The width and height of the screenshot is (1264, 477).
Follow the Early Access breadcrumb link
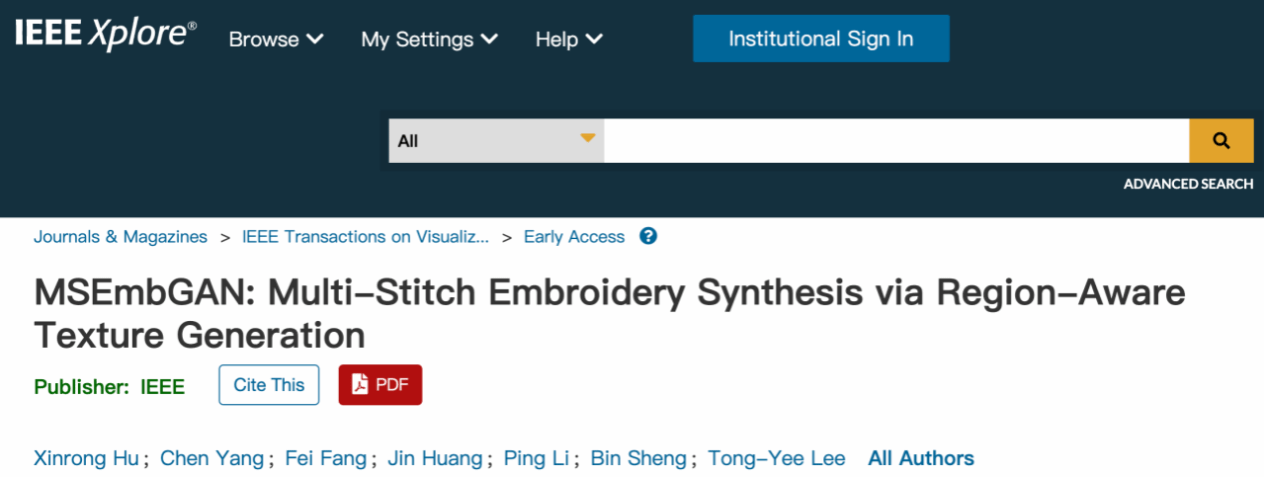point(574,237)
